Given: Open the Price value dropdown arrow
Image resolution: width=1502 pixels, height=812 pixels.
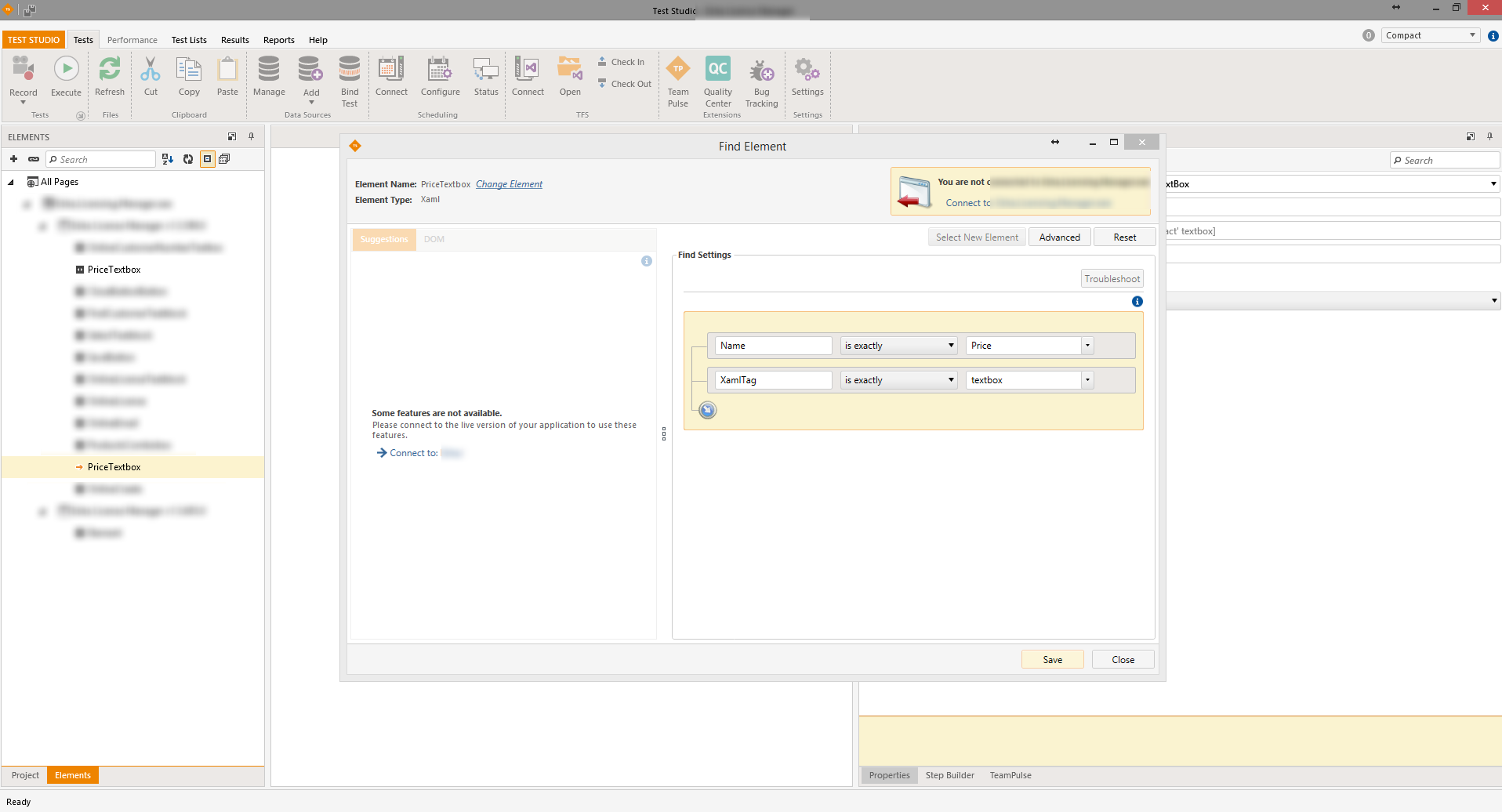Looking at the screenshot, I should coord(1087,346).
